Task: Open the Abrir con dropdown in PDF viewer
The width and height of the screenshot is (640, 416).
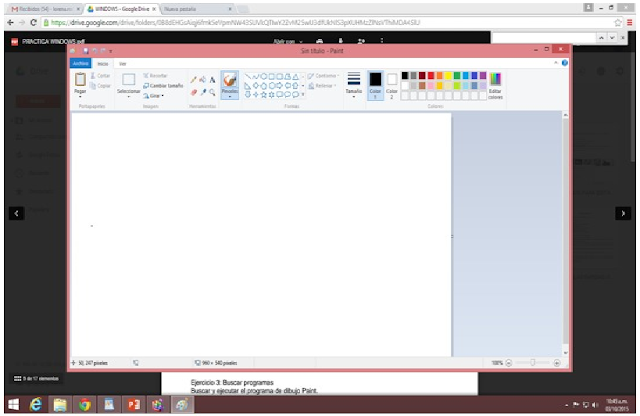Action: (288, 41)
